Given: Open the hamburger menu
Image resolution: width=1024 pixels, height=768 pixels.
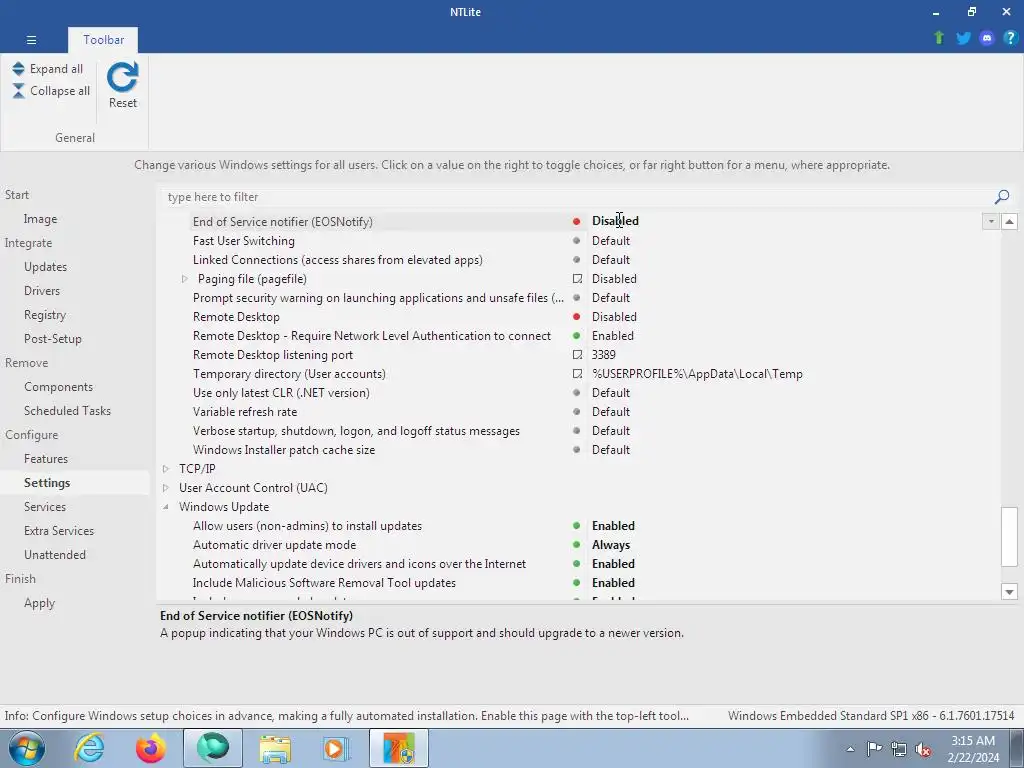Looking at the screenshot, I should [x=31, y=40].
